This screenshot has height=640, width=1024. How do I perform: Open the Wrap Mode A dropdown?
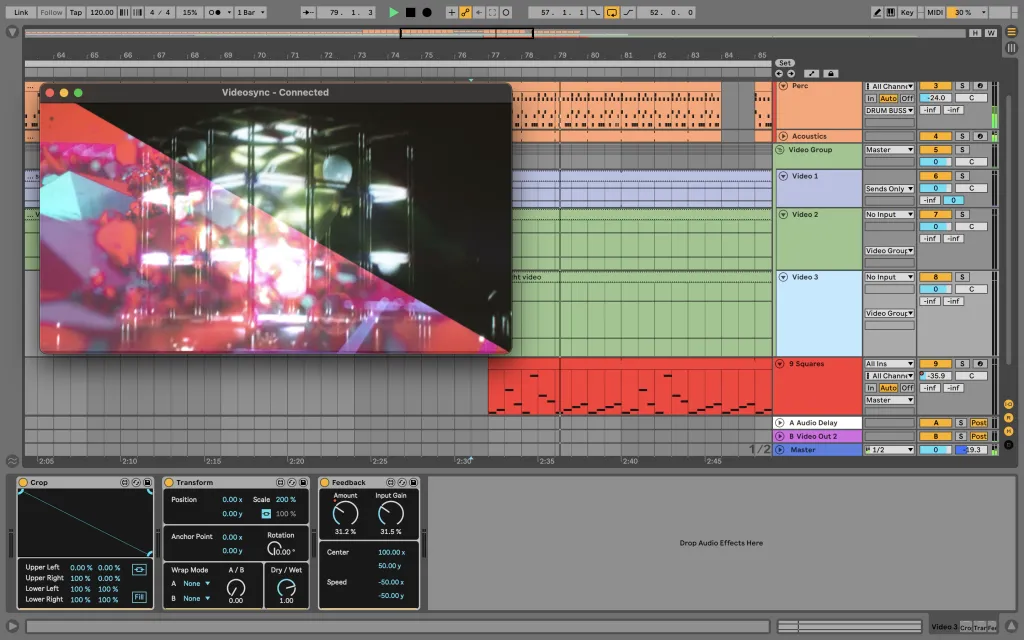(196, 583)
